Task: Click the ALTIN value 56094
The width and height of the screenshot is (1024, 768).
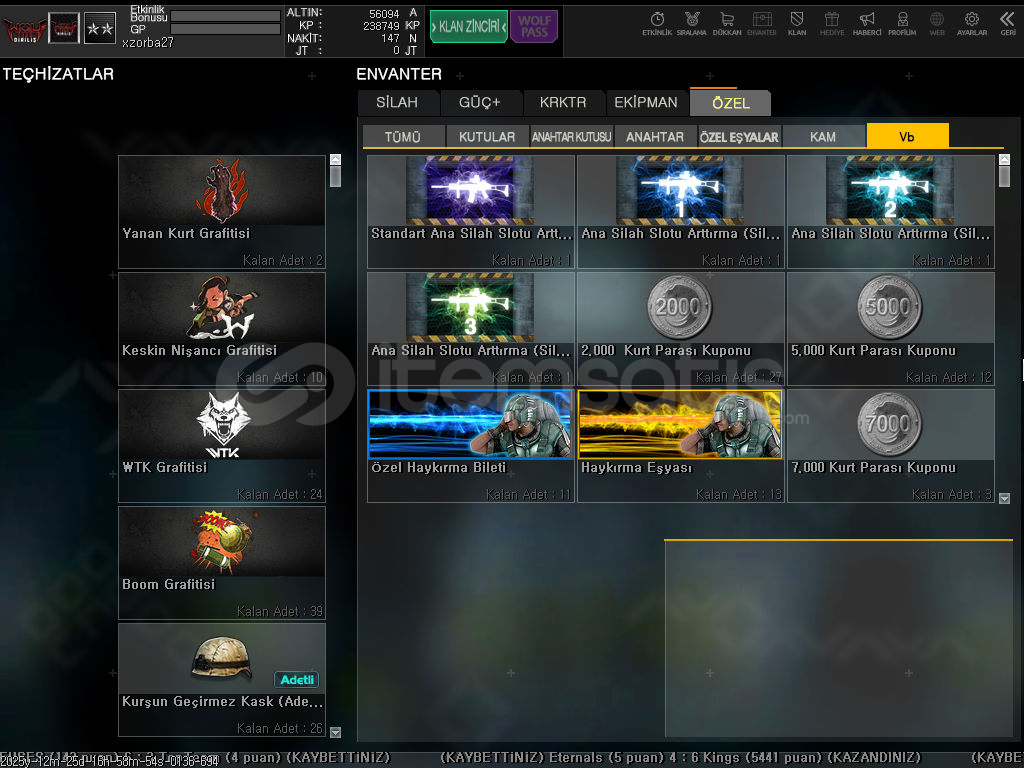Action: pyautogui.click(x=384, y=14)
